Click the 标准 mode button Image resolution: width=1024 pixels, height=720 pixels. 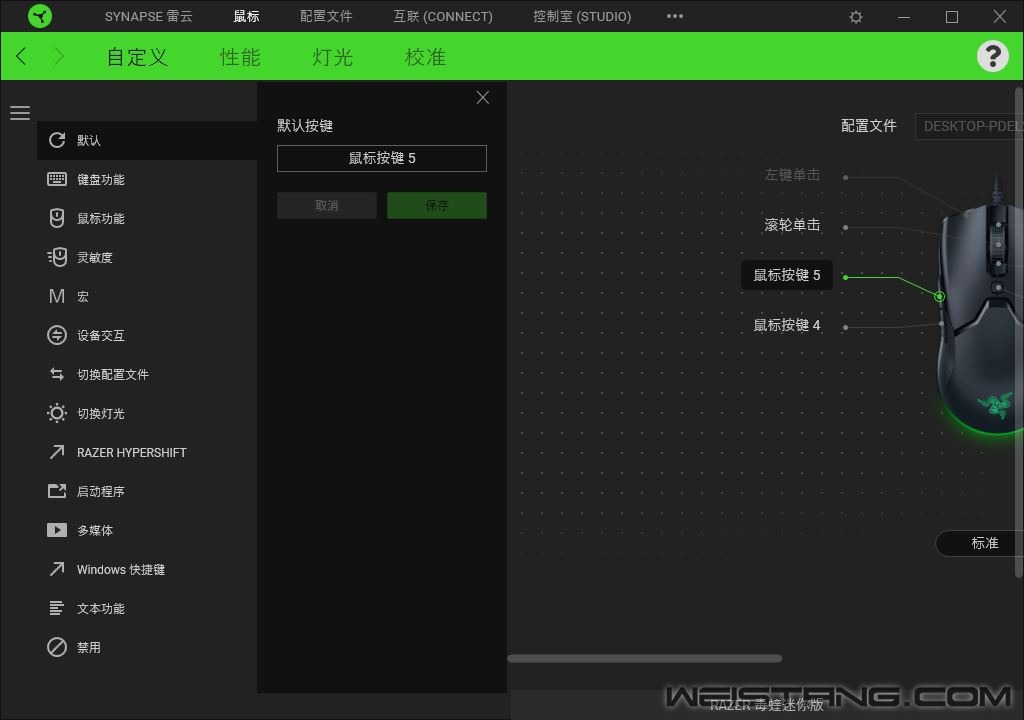(x=980, y=543)
